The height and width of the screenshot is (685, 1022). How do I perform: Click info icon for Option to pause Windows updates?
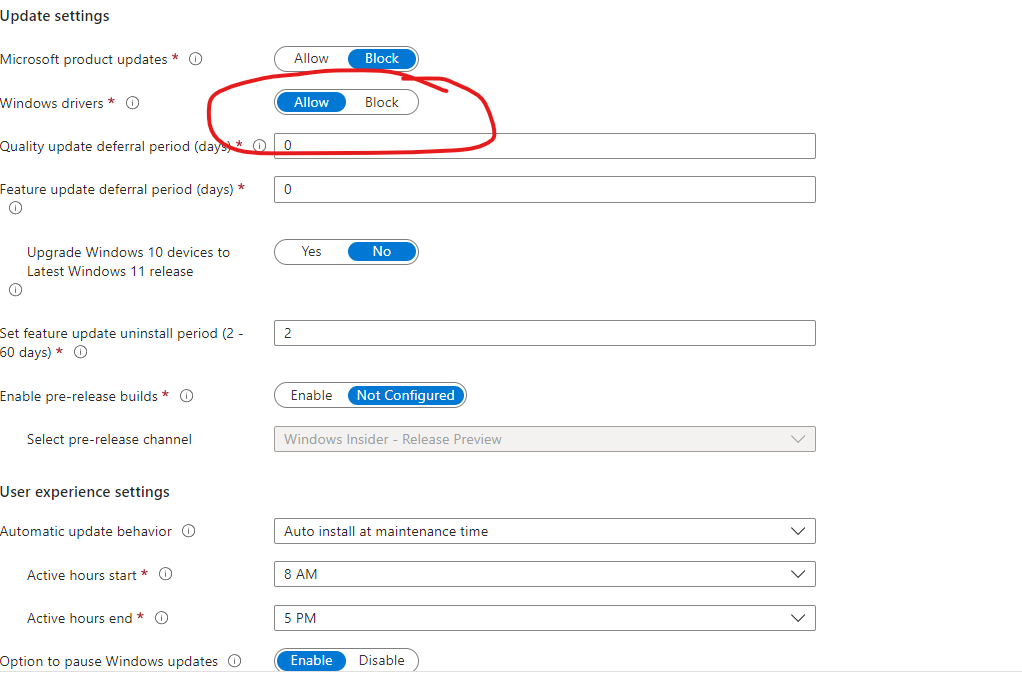pos(235,661)
